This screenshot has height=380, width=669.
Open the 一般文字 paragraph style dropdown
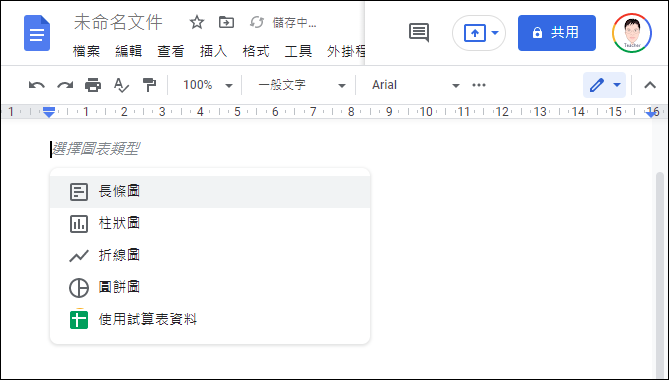(301, 85)
